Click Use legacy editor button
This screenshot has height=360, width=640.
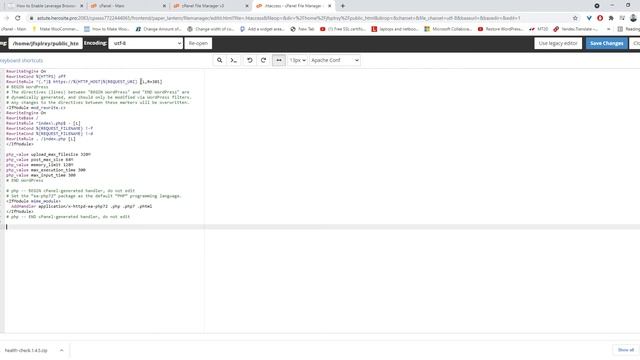pyautogui.click(x=558, y=43)
